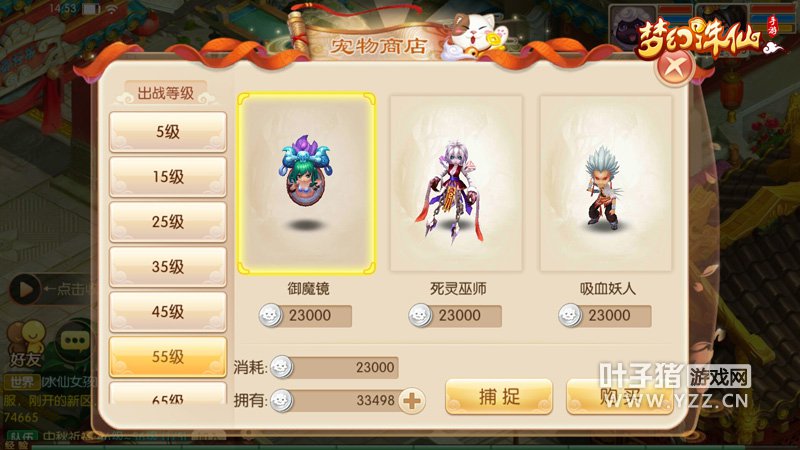The image size is (800, 450).
Task: Select the highlighted 55级 level tab
Action: click(168, 357)
